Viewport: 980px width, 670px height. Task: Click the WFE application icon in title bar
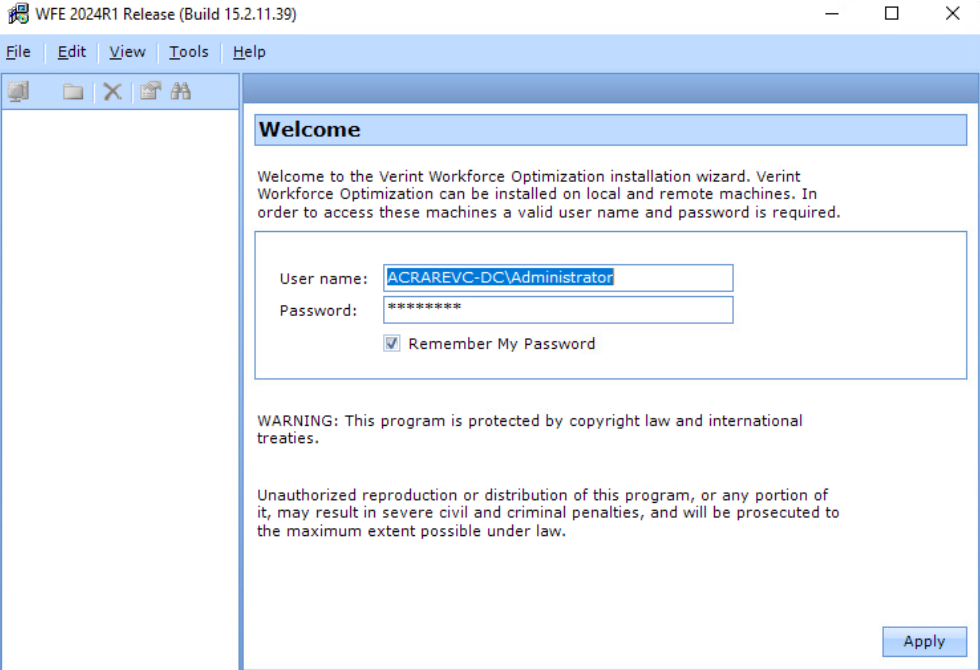coord(18,14)
